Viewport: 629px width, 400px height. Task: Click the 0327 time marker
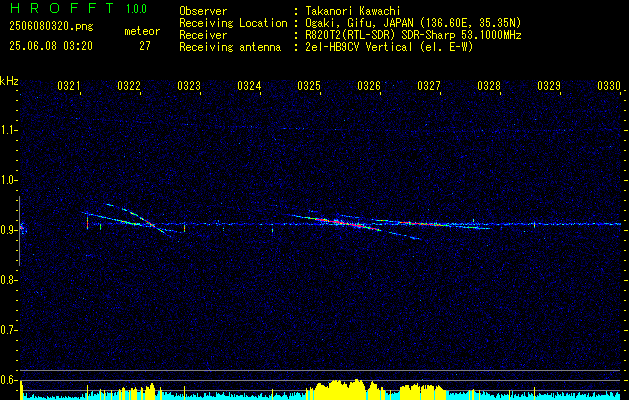pos(428,86)
